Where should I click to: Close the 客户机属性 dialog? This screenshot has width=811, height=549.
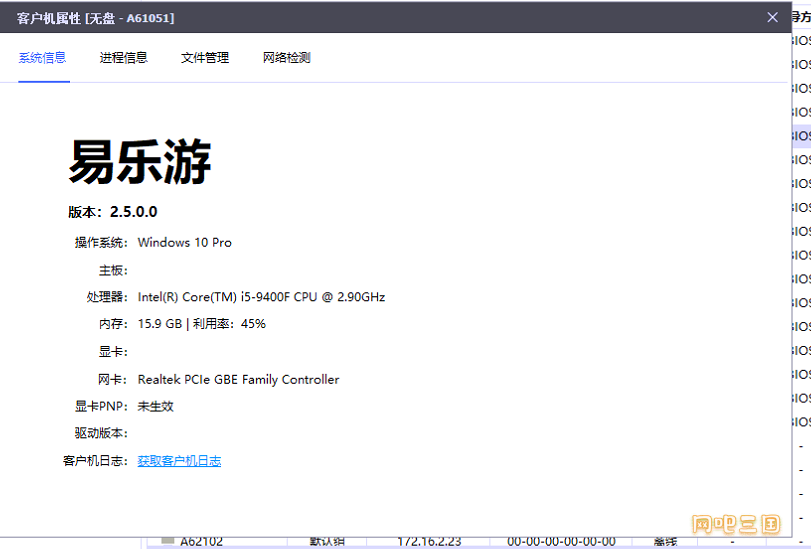pos(772,17)
